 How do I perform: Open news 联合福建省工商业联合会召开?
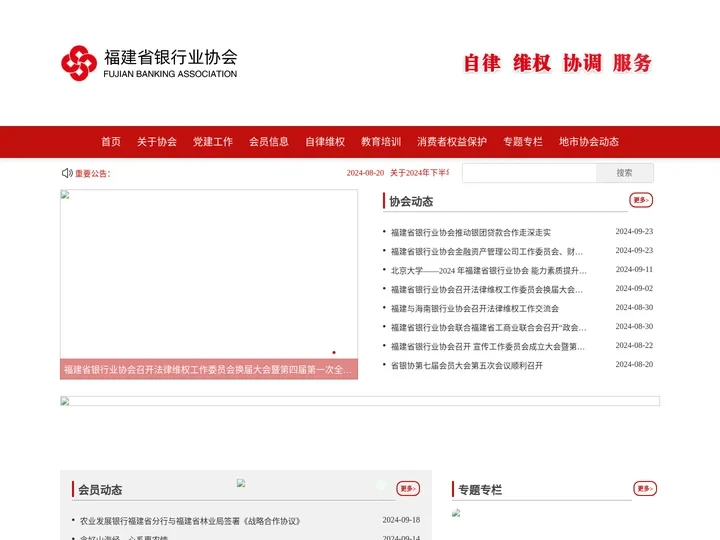pos(489,327)
